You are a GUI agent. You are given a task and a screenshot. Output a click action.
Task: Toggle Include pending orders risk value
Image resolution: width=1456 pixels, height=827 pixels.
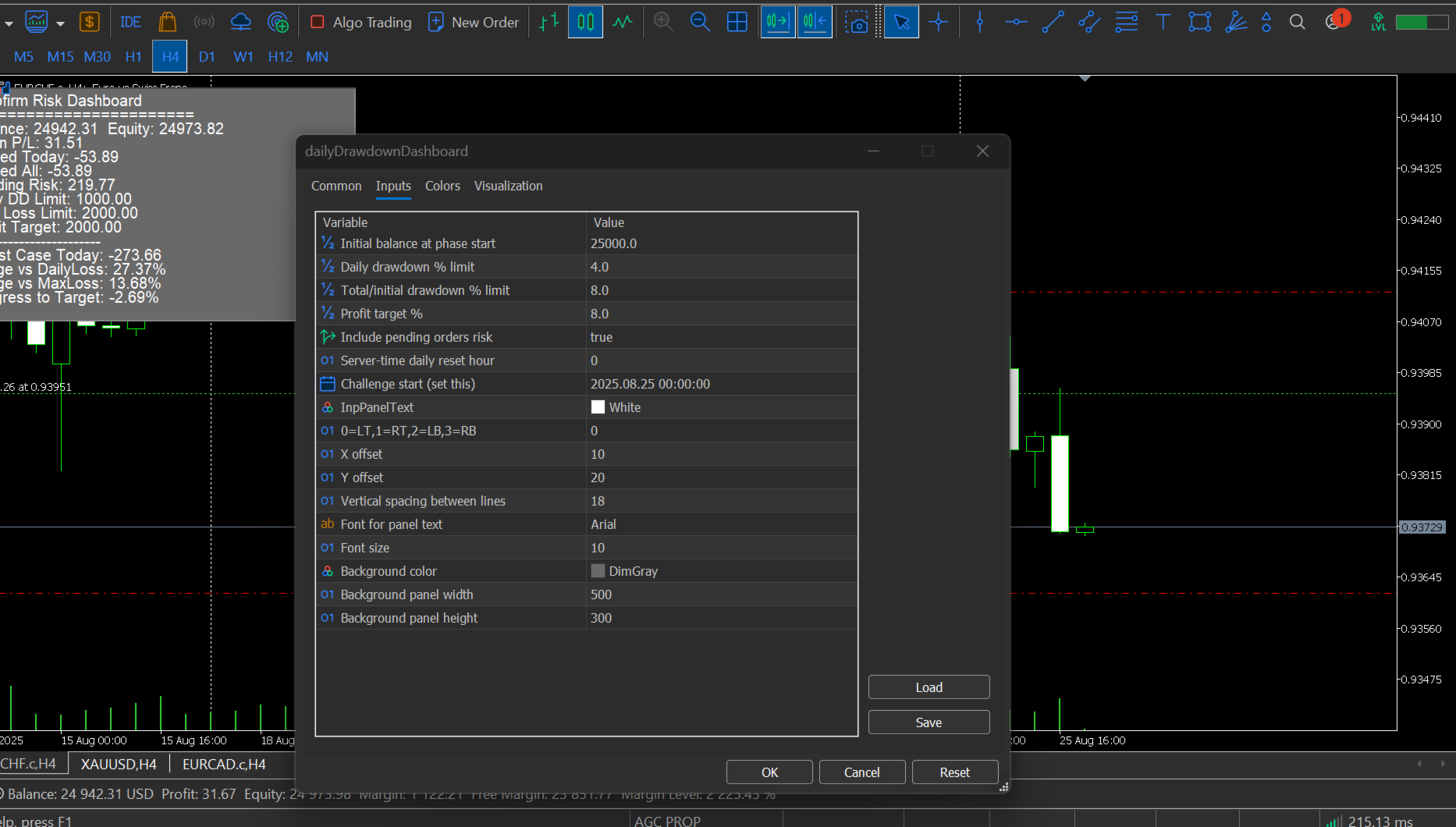[722, 337]
